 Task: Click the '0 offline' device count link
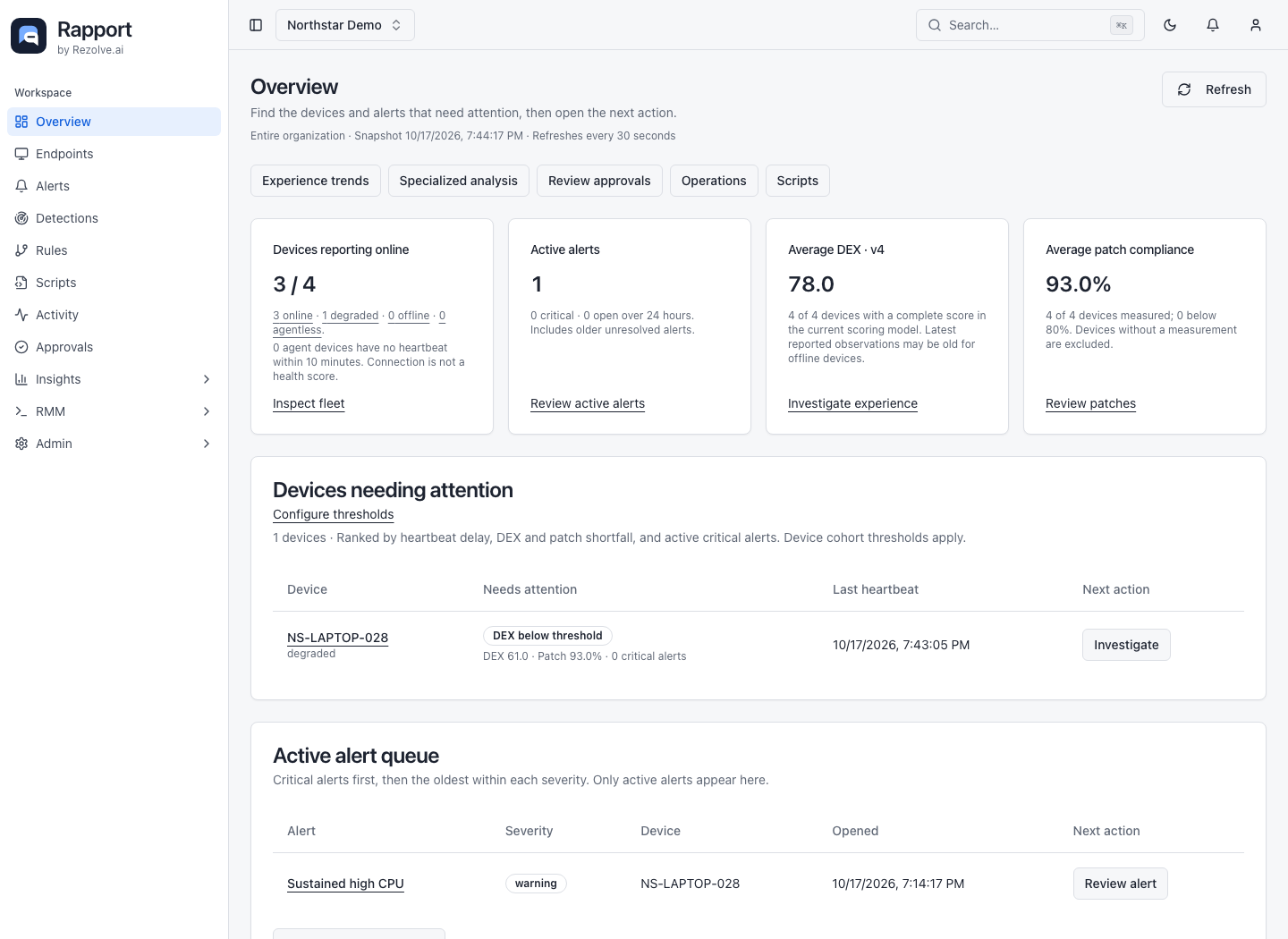pyautogui.click(x=409, y=316)
